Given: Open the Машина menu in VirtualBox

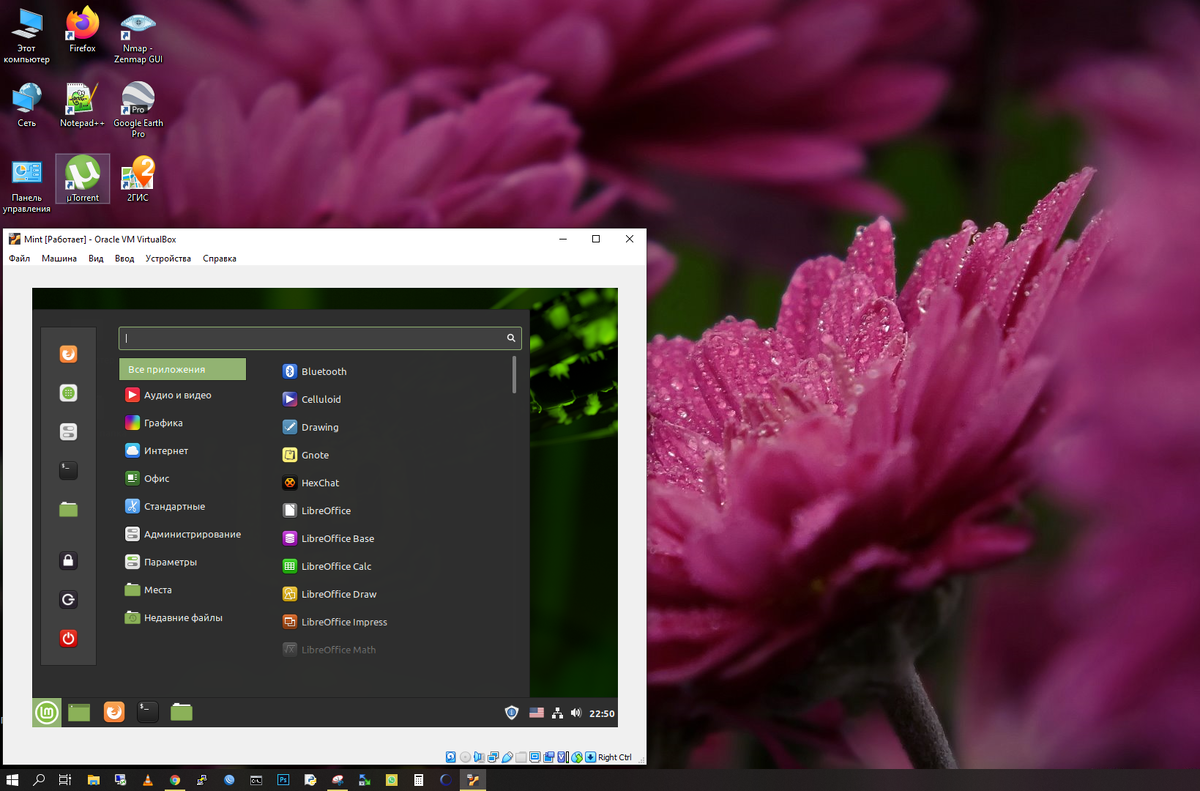Looking at the screenshot, I should [x=58, y=258].
